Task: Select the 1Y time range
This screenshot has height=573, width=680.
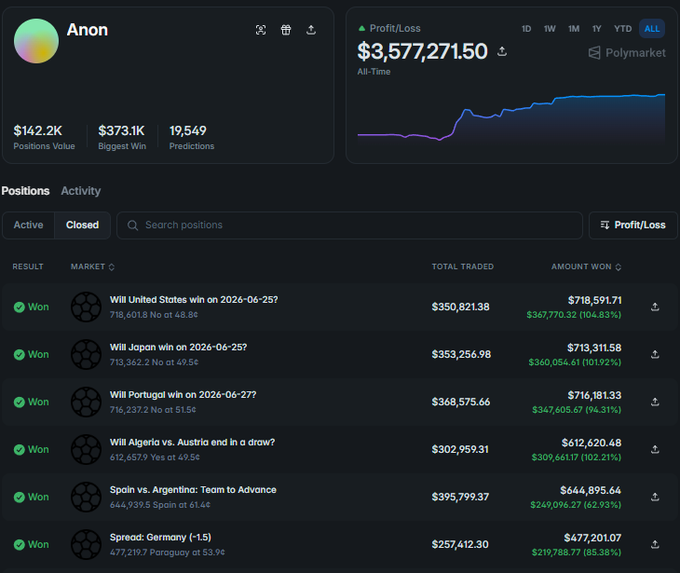Action: [597, 29]
